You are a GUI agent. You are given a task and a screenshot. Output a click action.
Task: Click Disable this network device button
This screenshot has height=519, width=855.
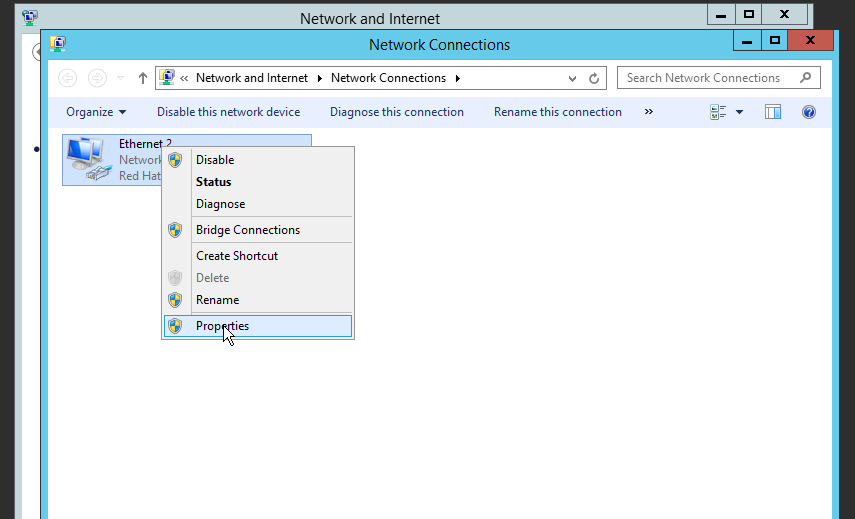(228, 112)
